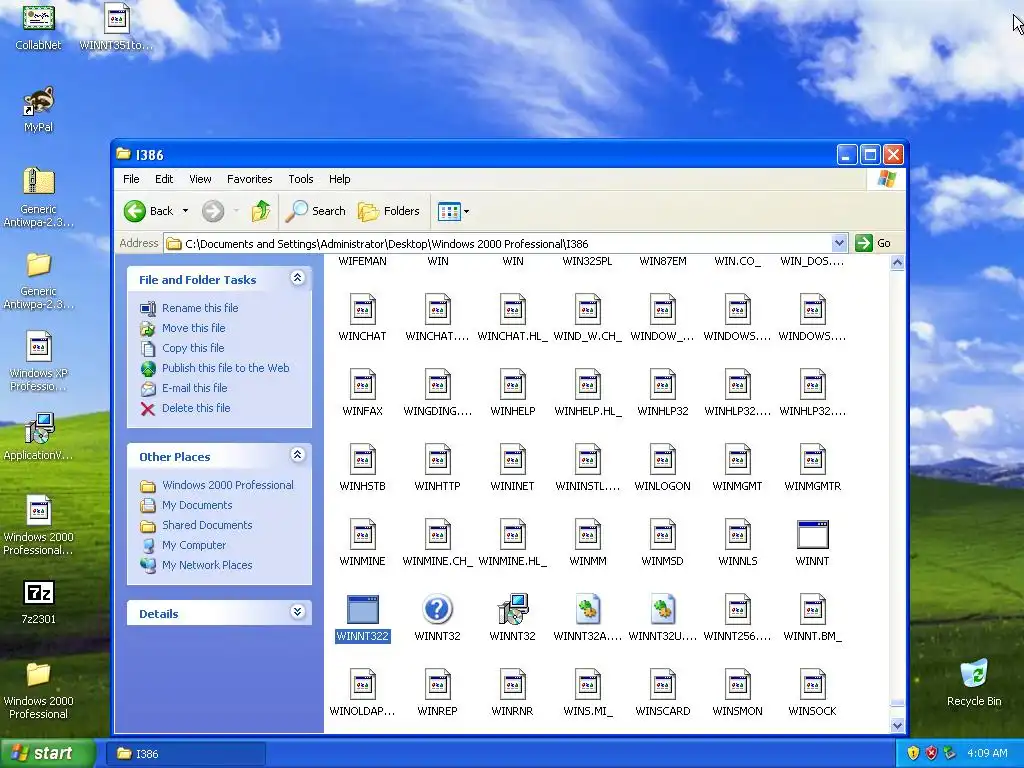1024x768 pixels.
Task: Select the ApplicationV... desktop icon
Action: pos(39,428)
